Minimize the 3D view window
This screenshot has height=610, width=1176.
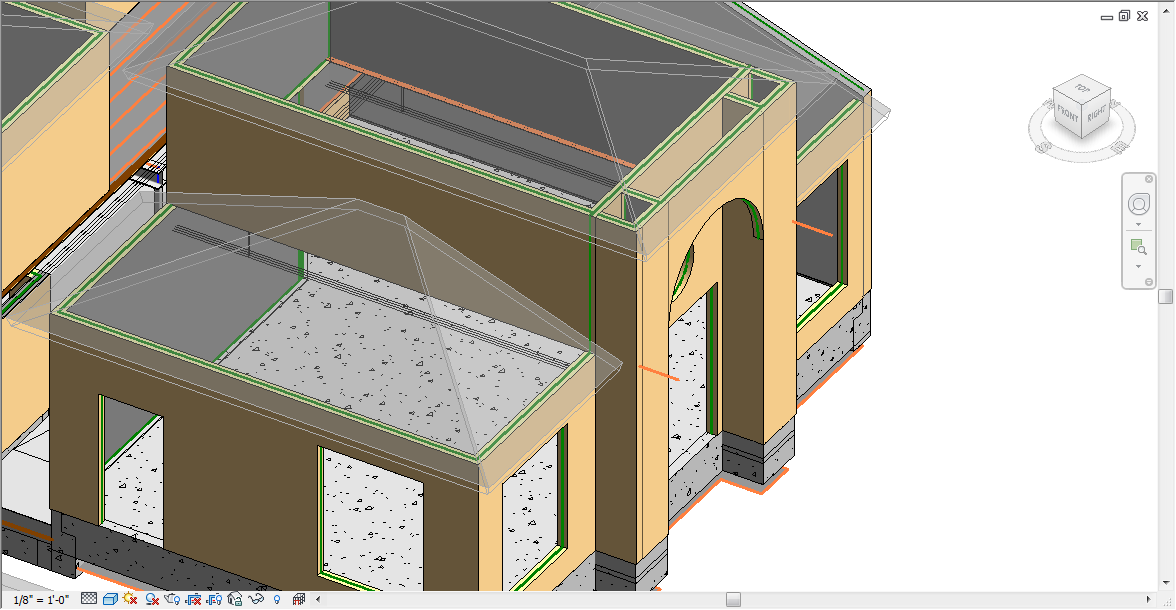click(1106, 17)
